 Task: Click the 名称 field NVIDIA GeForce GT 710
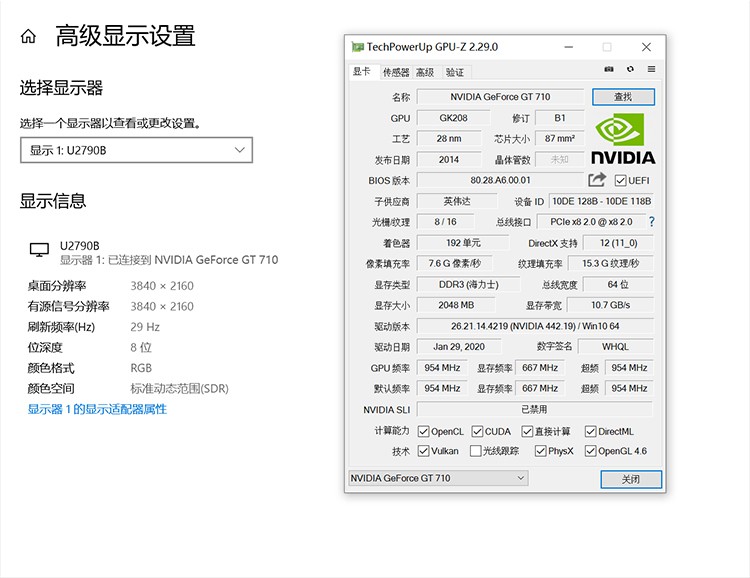(500, 97)
